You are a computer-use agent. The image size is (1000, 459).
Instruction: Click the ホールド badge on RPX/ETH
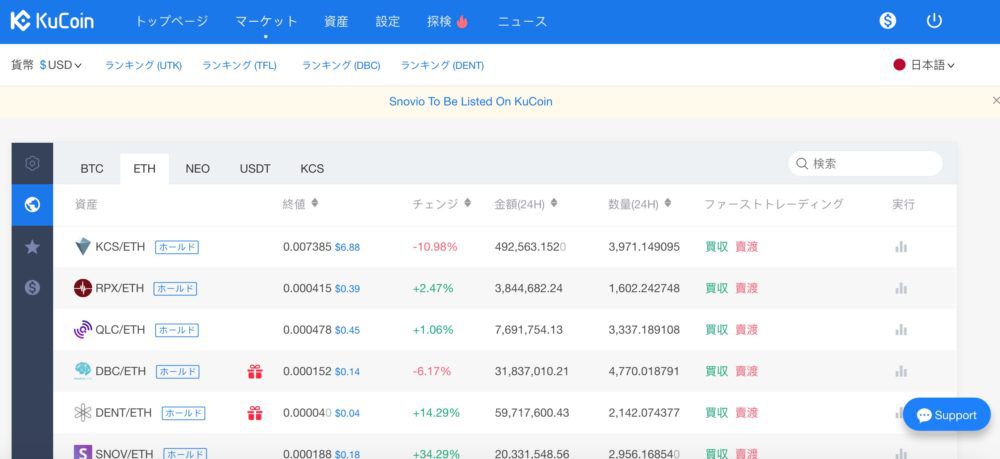pos(175,288)
